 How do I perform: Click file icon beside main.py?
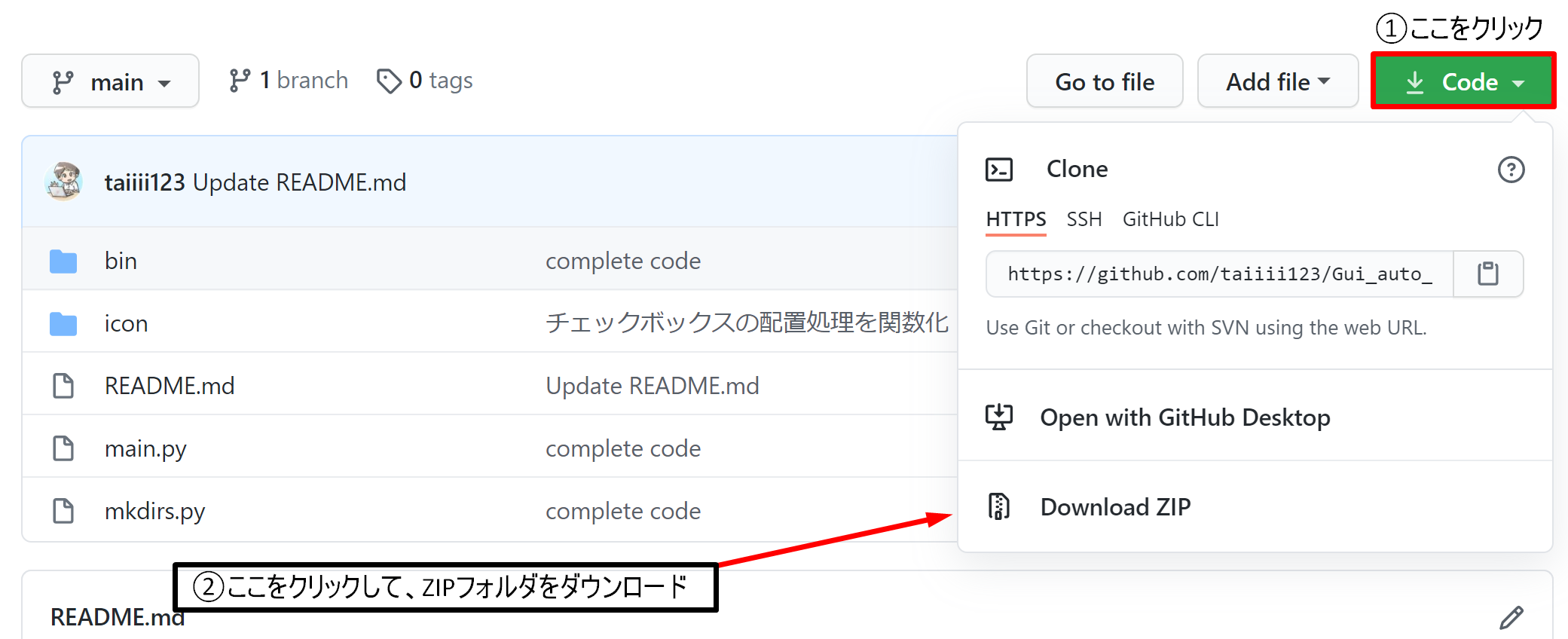click(63, 448)
